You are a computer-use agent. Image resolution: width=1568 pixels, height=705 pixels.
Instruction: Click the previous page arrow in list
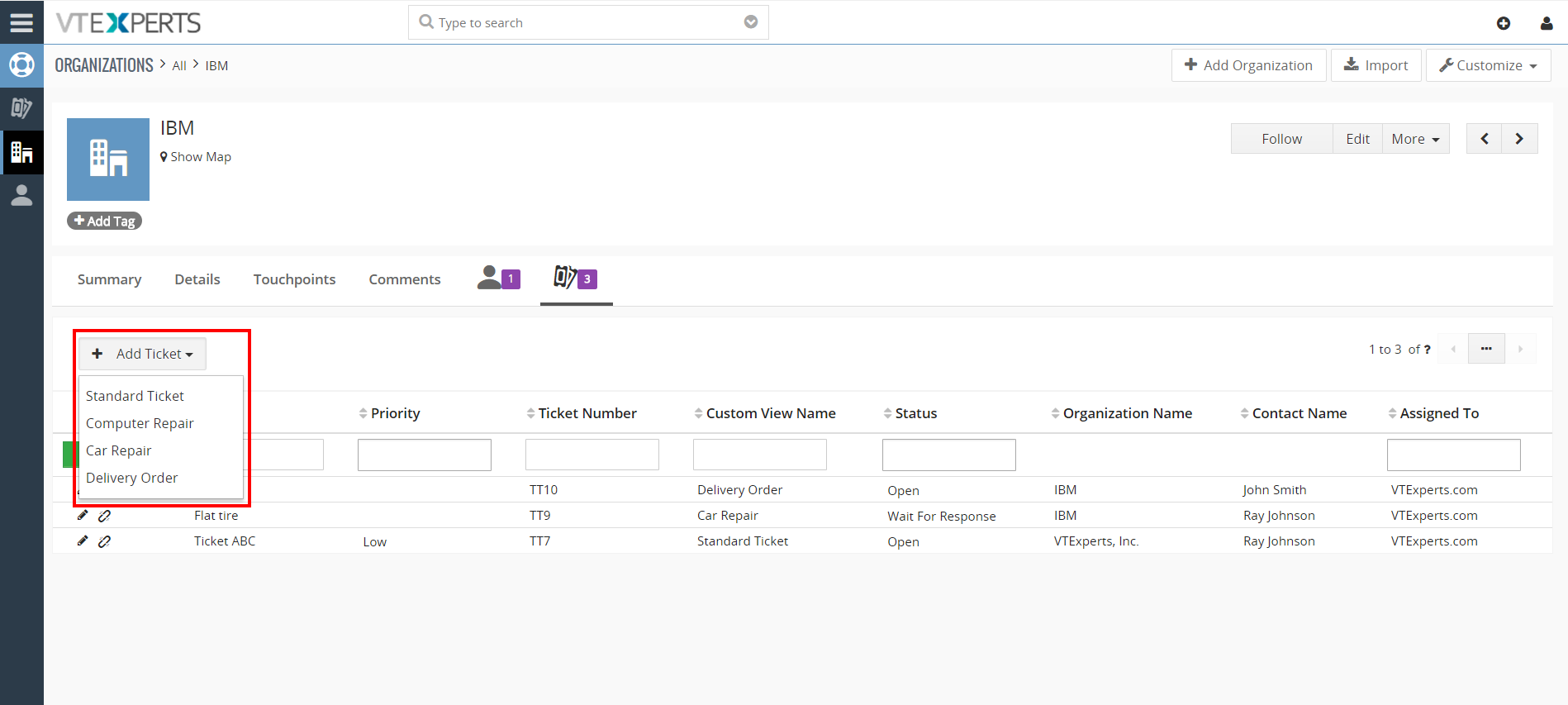point(1453,349)
